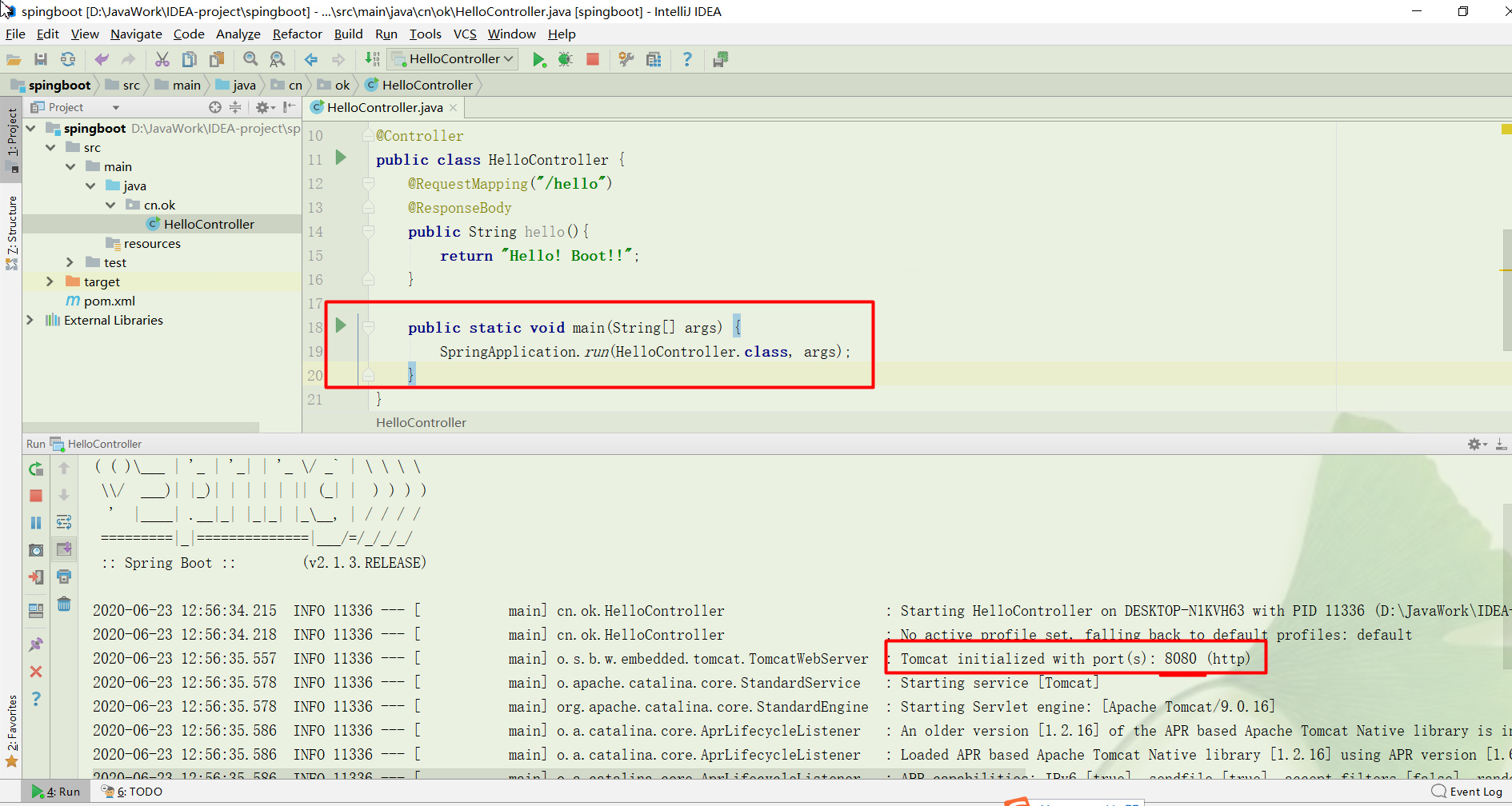
Task: Collapse the main folder node
Action: pos(70,167)
